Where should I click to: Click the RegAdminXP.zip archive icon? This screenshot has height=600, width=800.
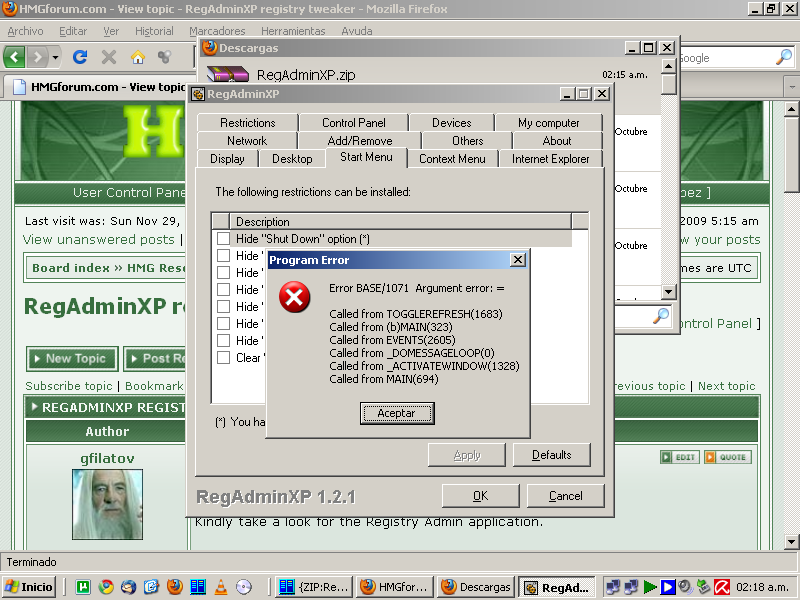tap(228, 74)
